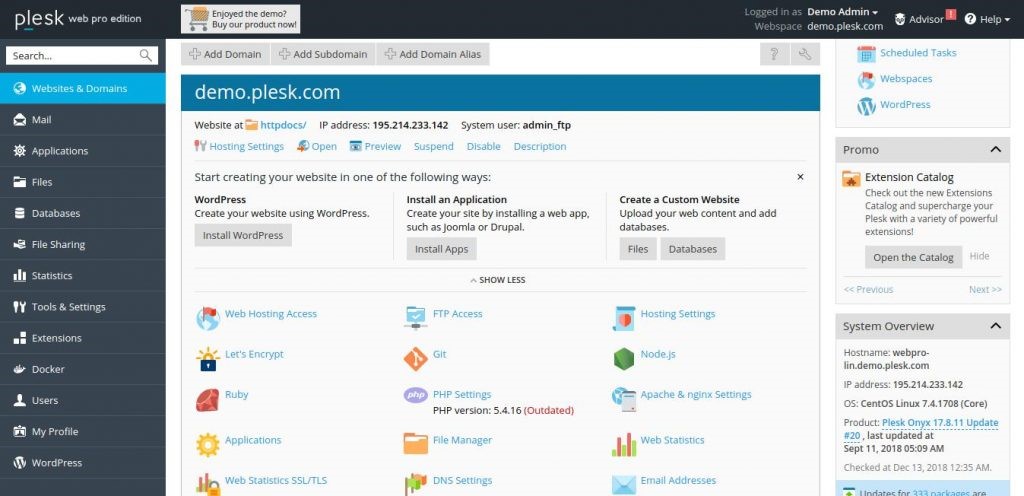Open the Ruby gem icon
Screen dimensions: 1024x496
tap(208, 399)
